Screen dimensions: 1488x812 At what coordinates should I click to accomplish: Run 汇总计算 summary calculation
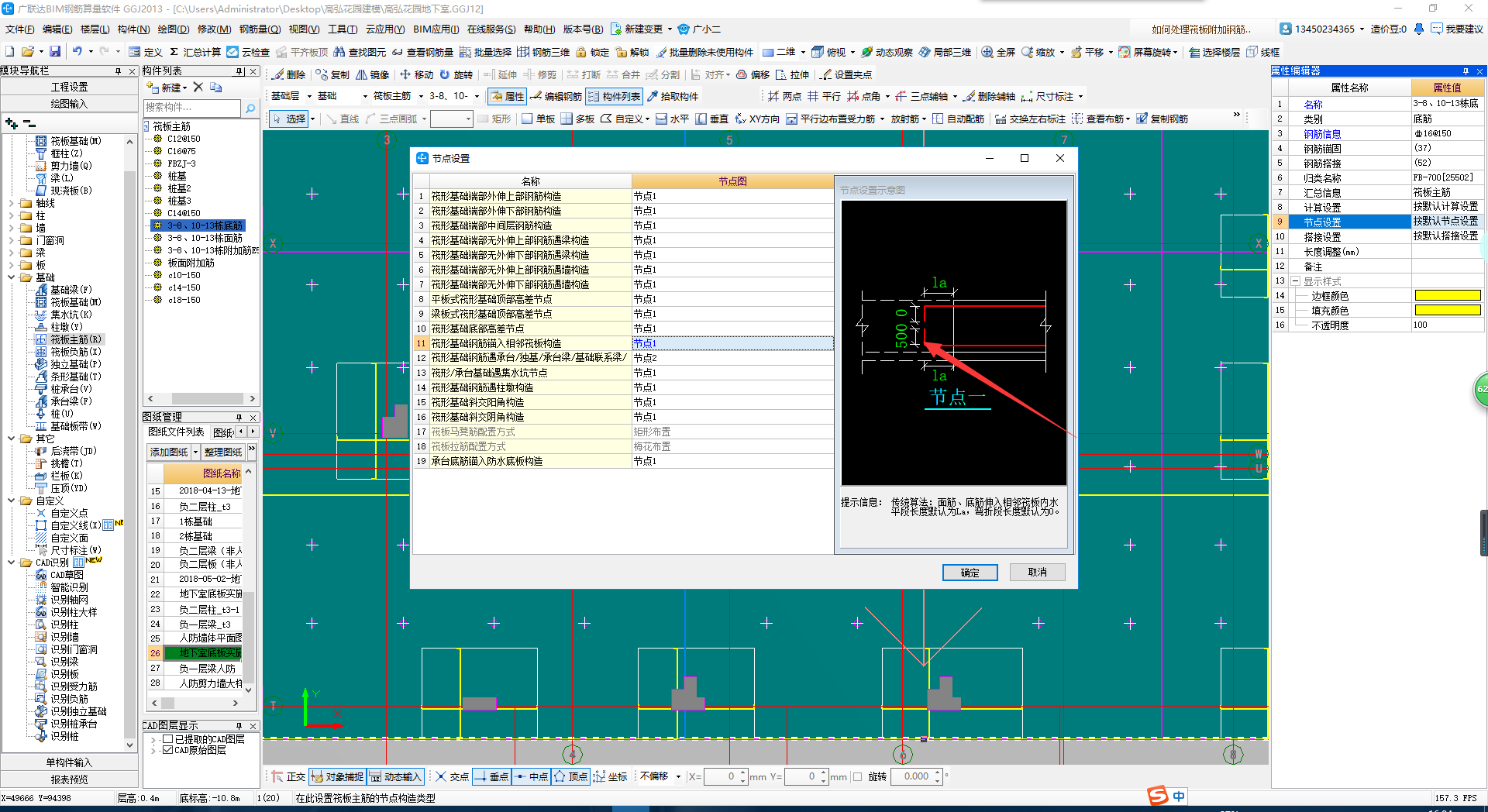click(x=195, y=52)
